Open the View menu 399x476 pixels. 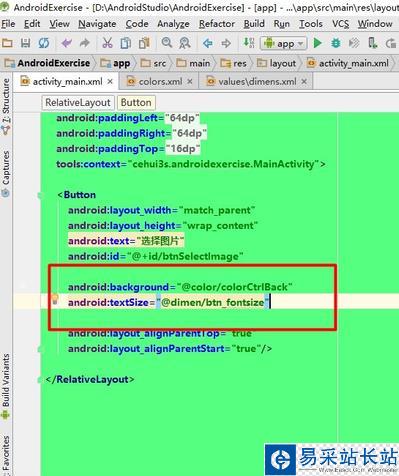pyautogui.click(x=59, y=24)
